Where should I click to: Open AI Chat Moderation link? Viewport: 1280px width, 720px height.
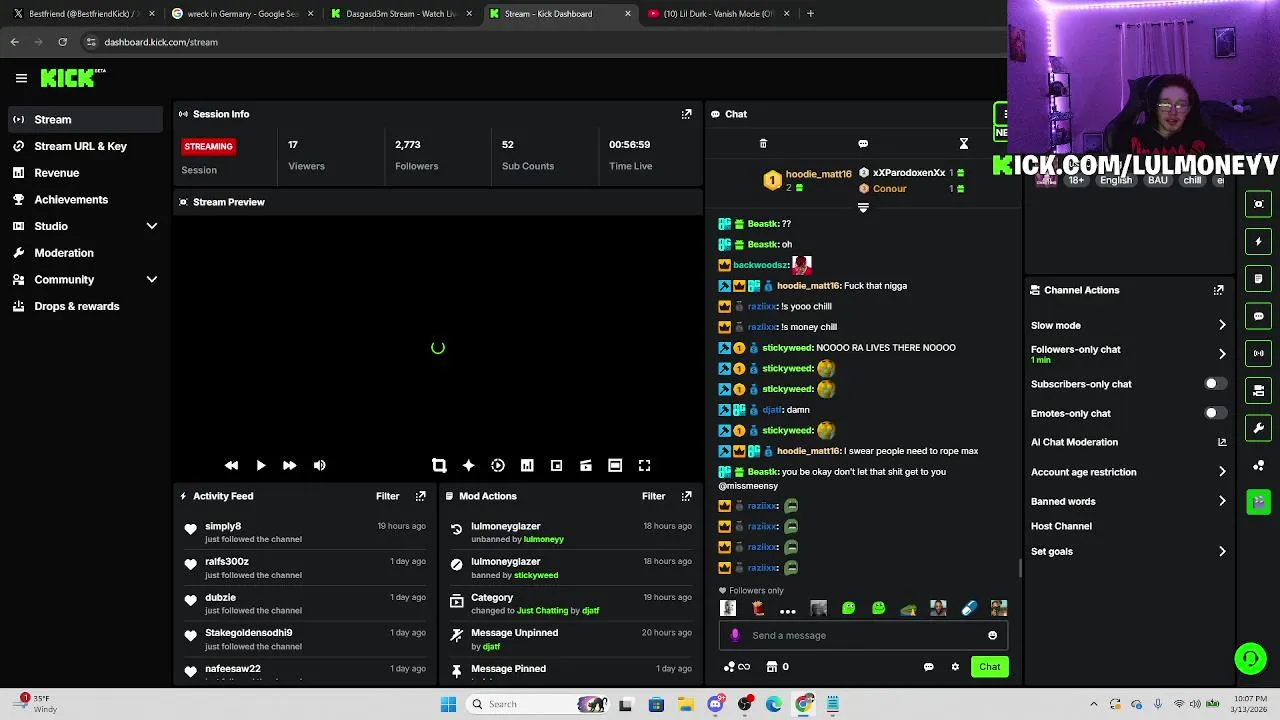tap(1128, 442)
